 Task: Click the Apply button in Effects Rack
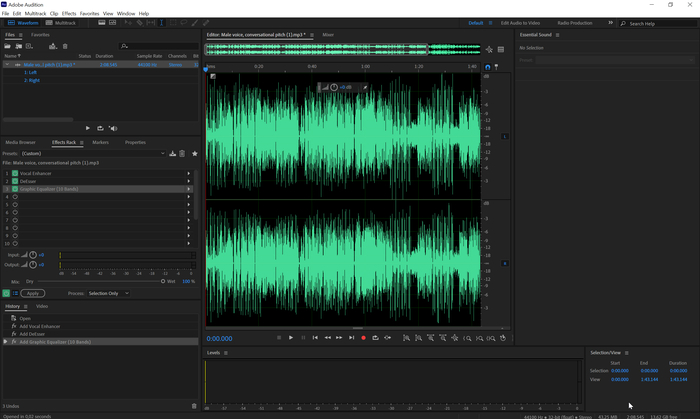click(33, 293)
